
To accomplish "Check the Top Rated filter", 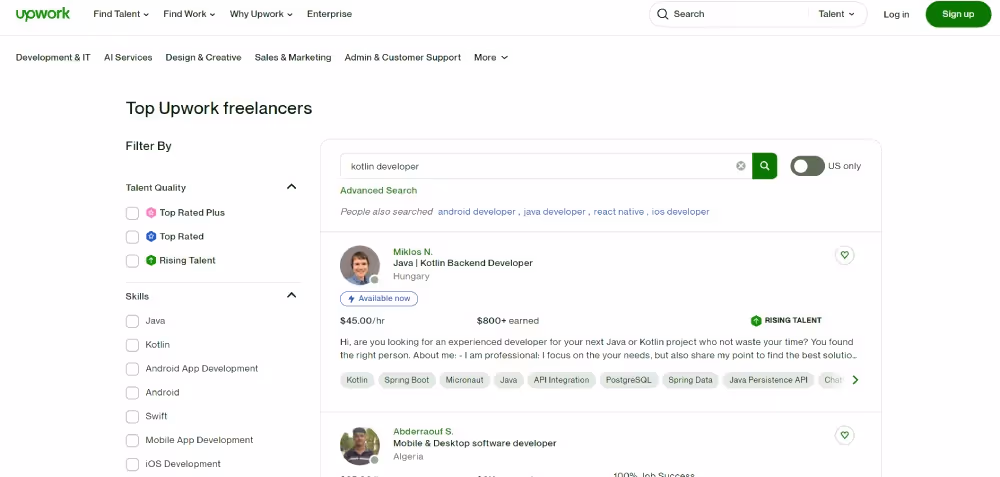I will pos(132,237).
